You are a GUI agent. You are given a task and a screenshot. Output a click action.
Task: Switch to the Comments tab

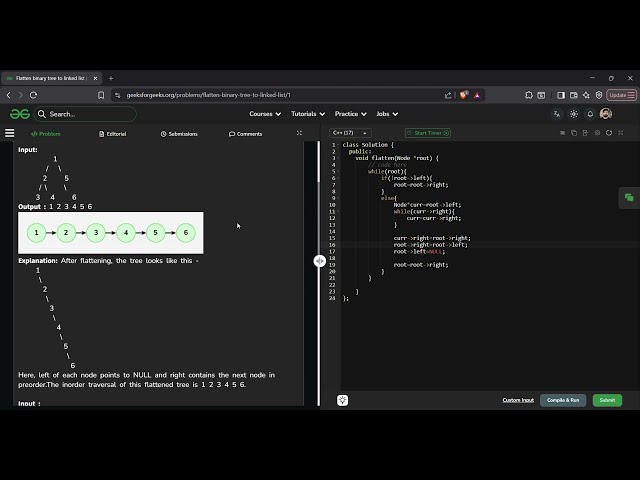(x=245, y=134)
